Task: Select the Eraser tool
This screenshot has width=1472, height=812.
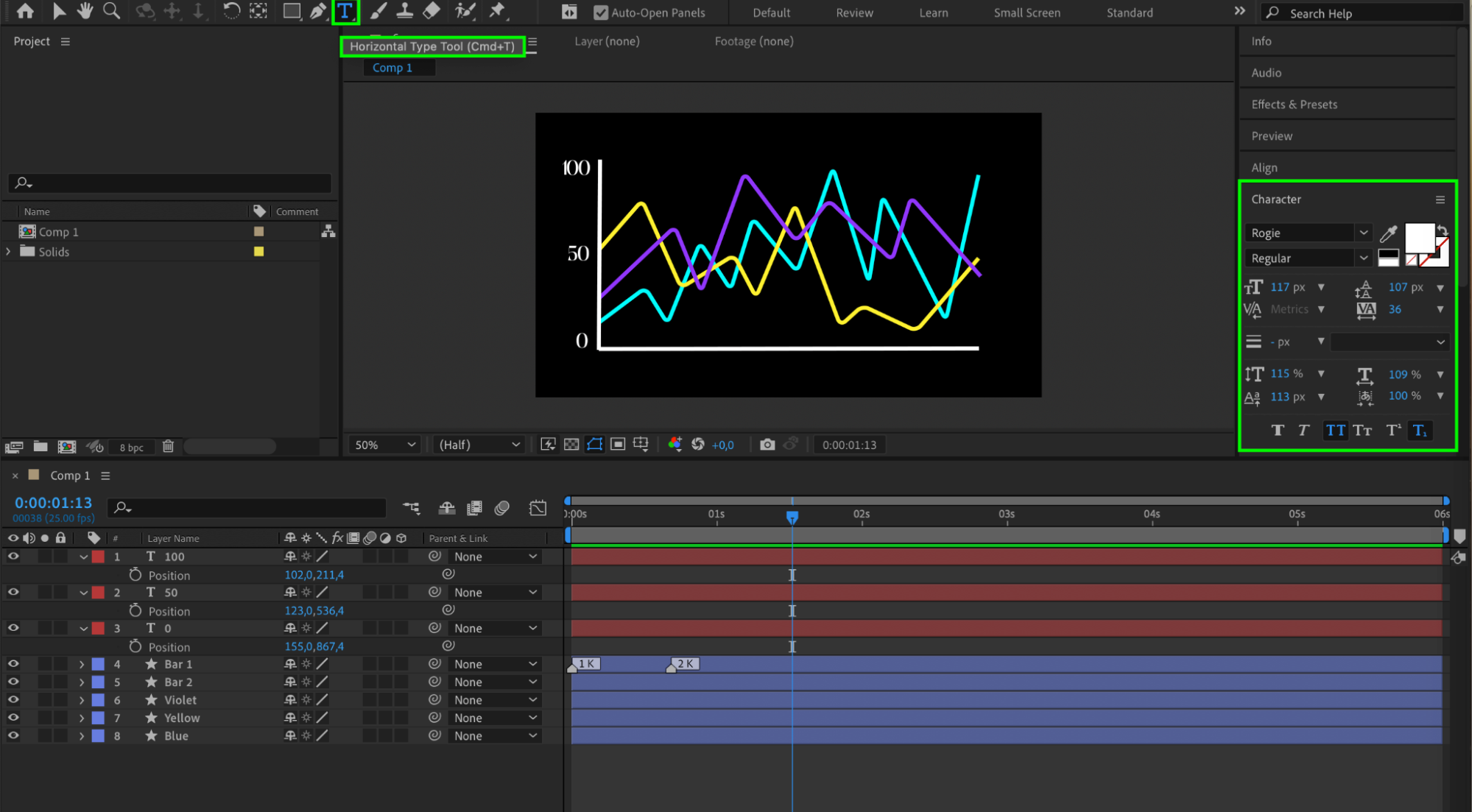Action: 432,11
